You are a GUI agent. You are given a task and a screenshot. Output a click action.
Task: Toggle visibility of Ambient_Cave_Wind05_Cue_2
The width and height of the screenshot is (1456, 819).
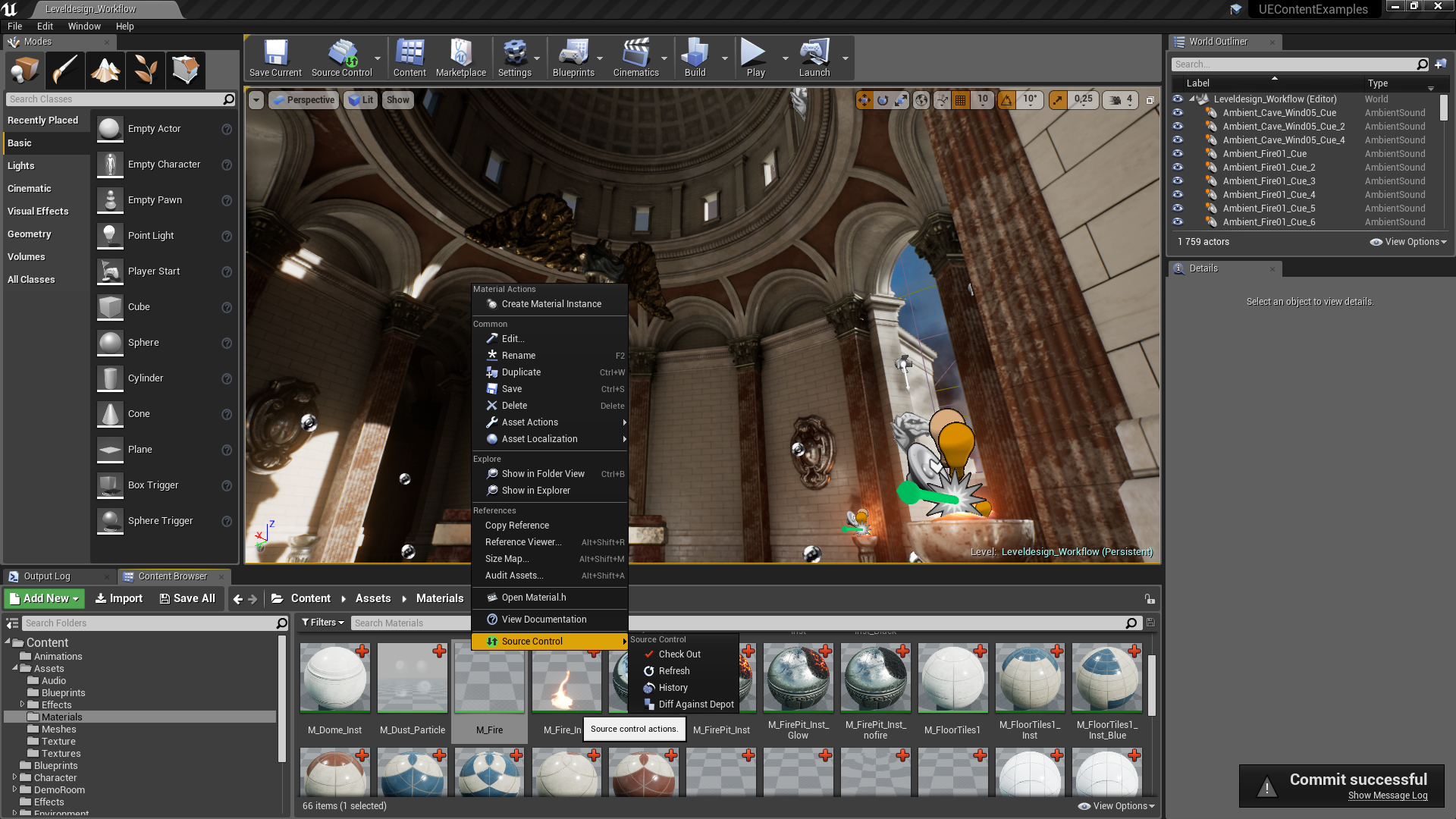pos(1178,126)
